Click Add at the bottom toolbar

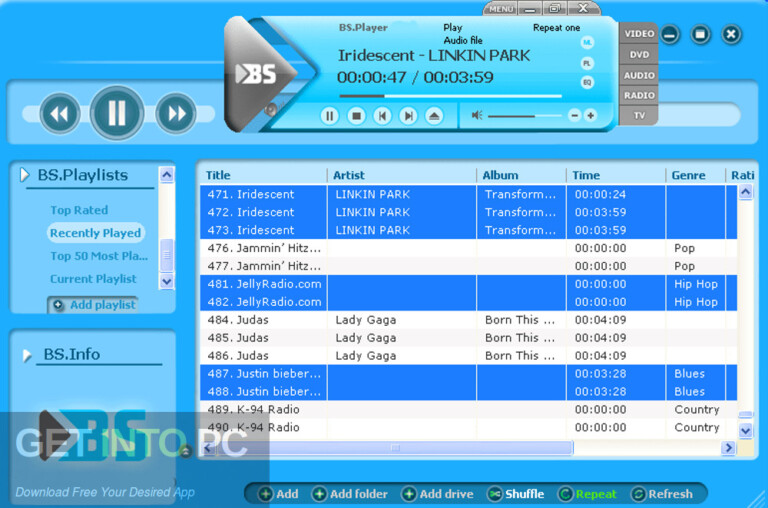(278, 494)
